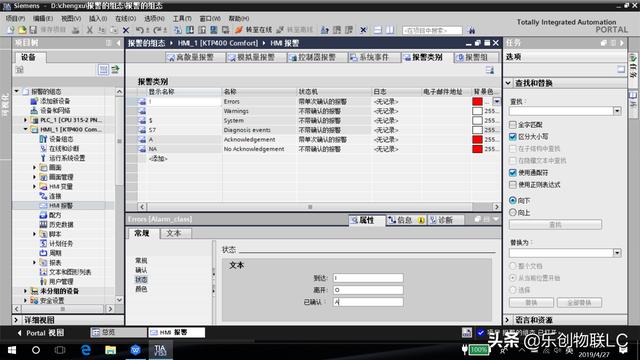This screenshot has height=360, width=640.
Task: Open Historical data (历史数据) tree item
Action: [x=61, y=224]
